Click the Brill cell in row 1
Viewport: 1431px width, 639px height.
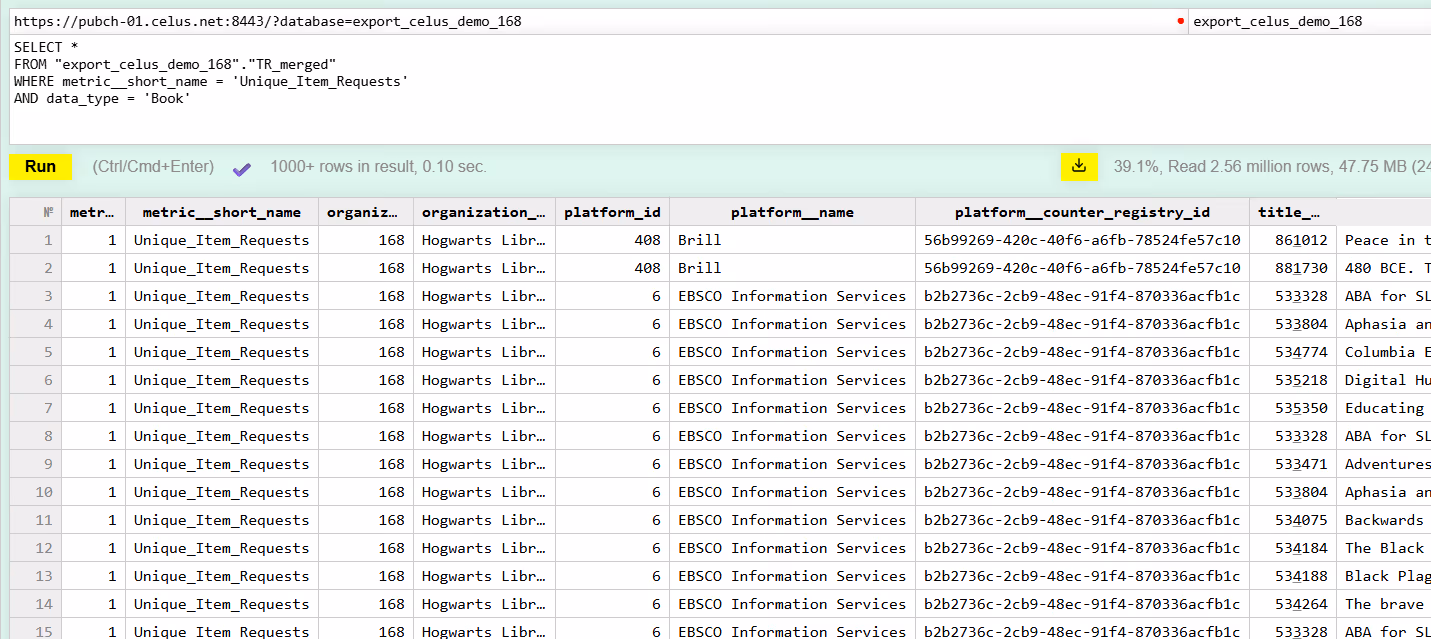point(792,240)
